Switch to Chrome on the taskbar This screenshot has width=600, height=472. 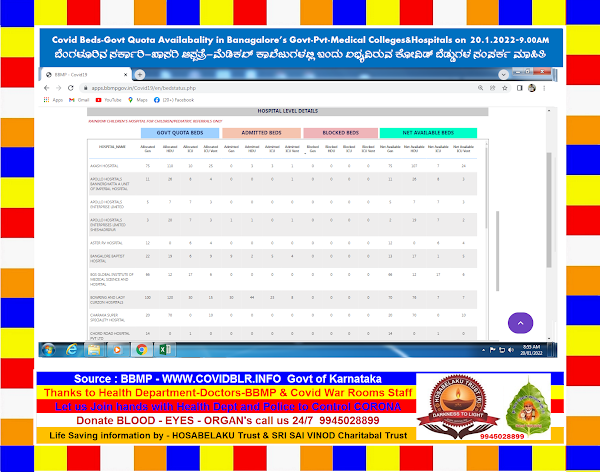[142, 350]
